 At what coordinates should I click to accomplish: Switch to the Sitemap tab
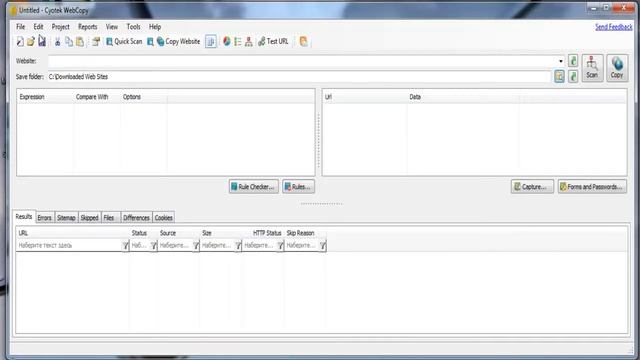click(x=66, y=218)
